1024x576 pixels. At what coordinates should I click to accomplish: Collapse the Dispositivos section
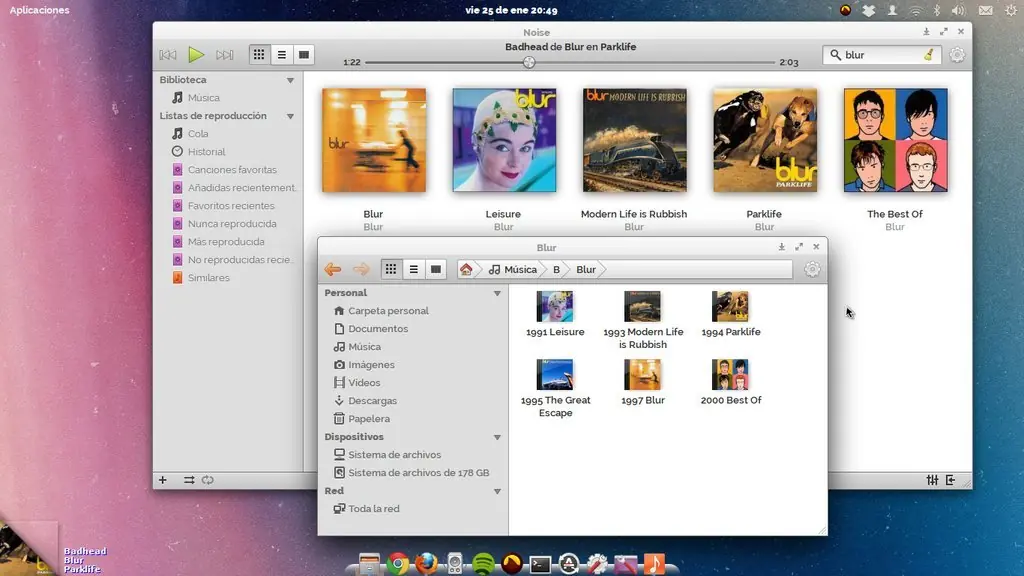[497, 438]
